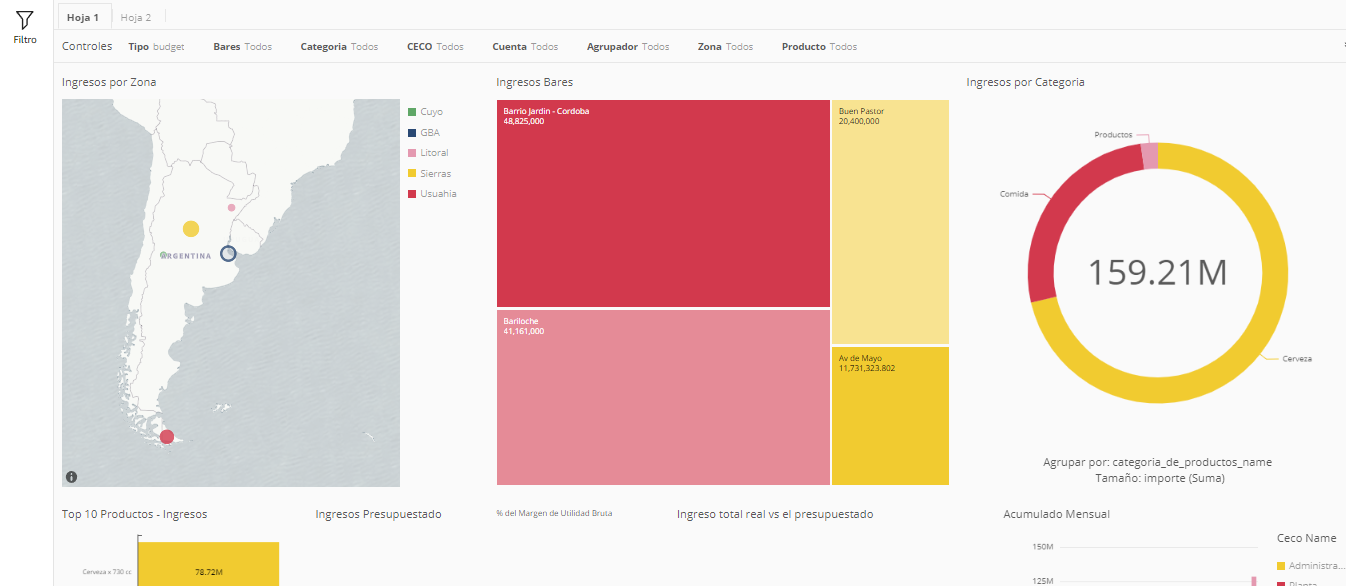Image resolution: width=1346 pixels, height=586 pixels.
Task: Select the Usuahia red map marker
Action: click(167, 437)
